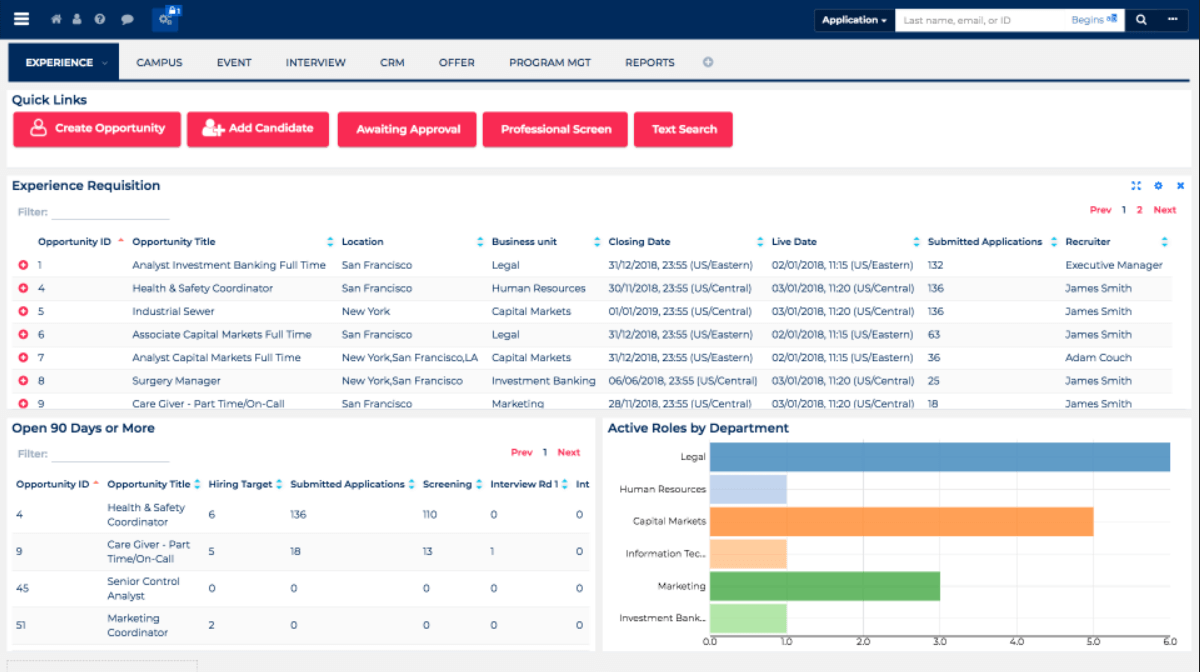Expand the Experience Requisition widget to fullscreen

click(x=1136, y=185)
